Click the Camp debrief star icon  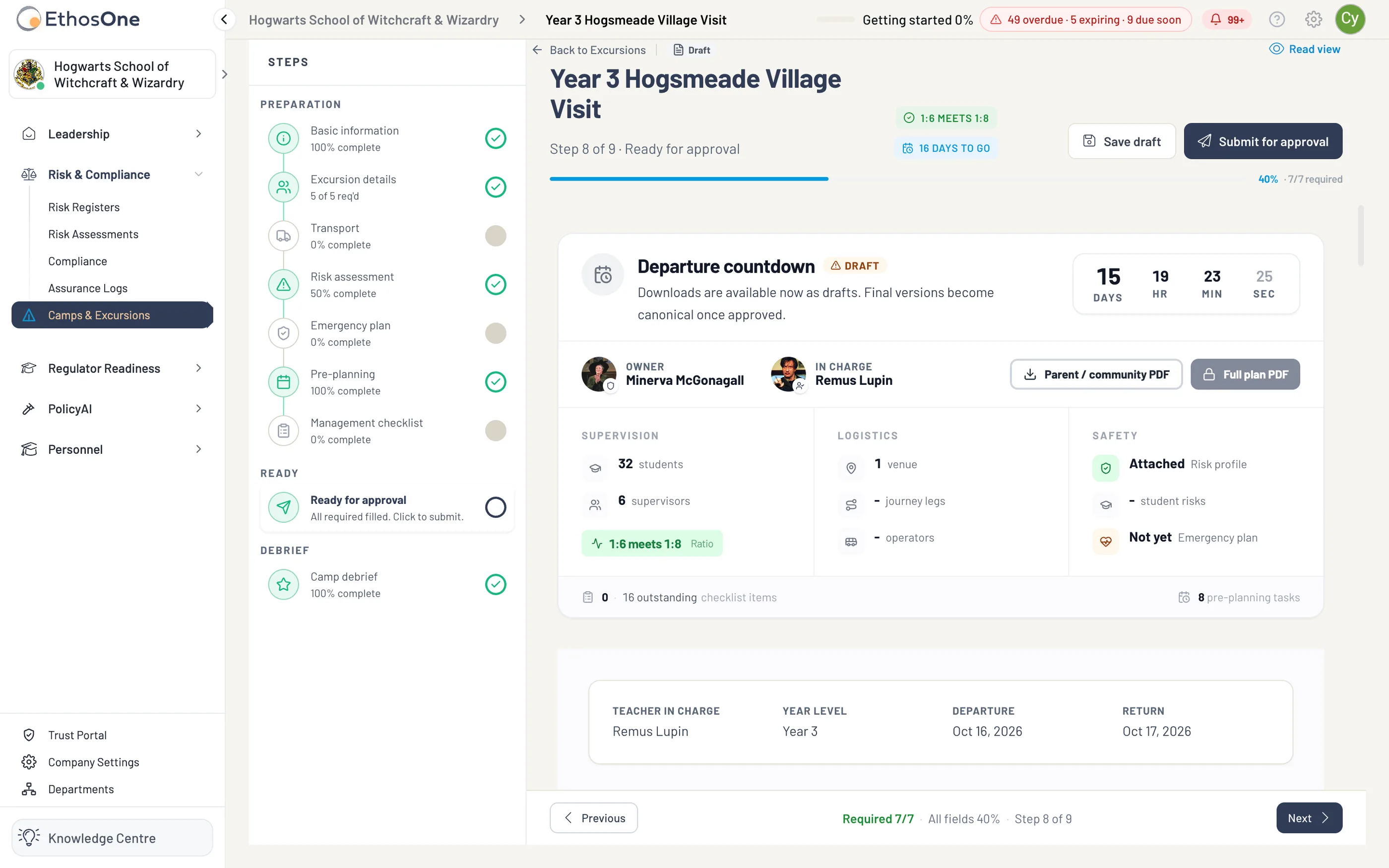[x=284, y=584]
